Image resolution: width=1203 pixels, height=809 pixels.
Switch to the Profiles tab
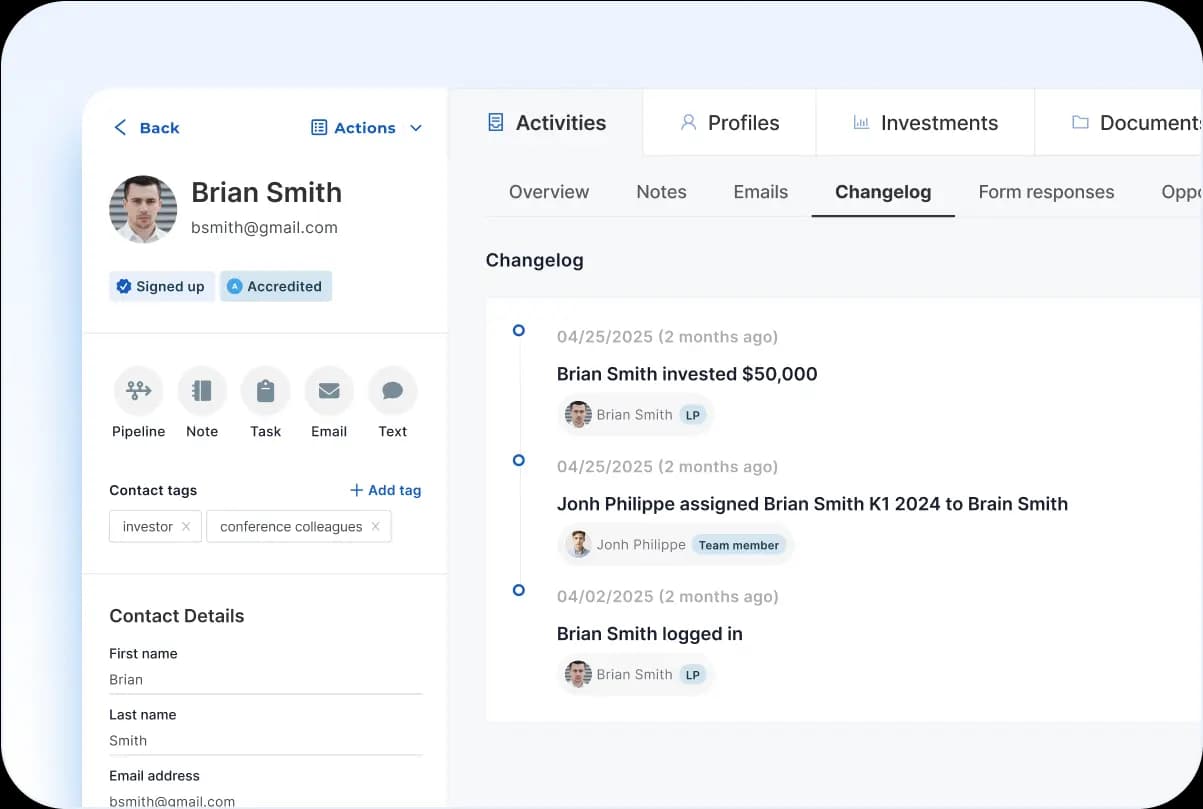point(729,123)
